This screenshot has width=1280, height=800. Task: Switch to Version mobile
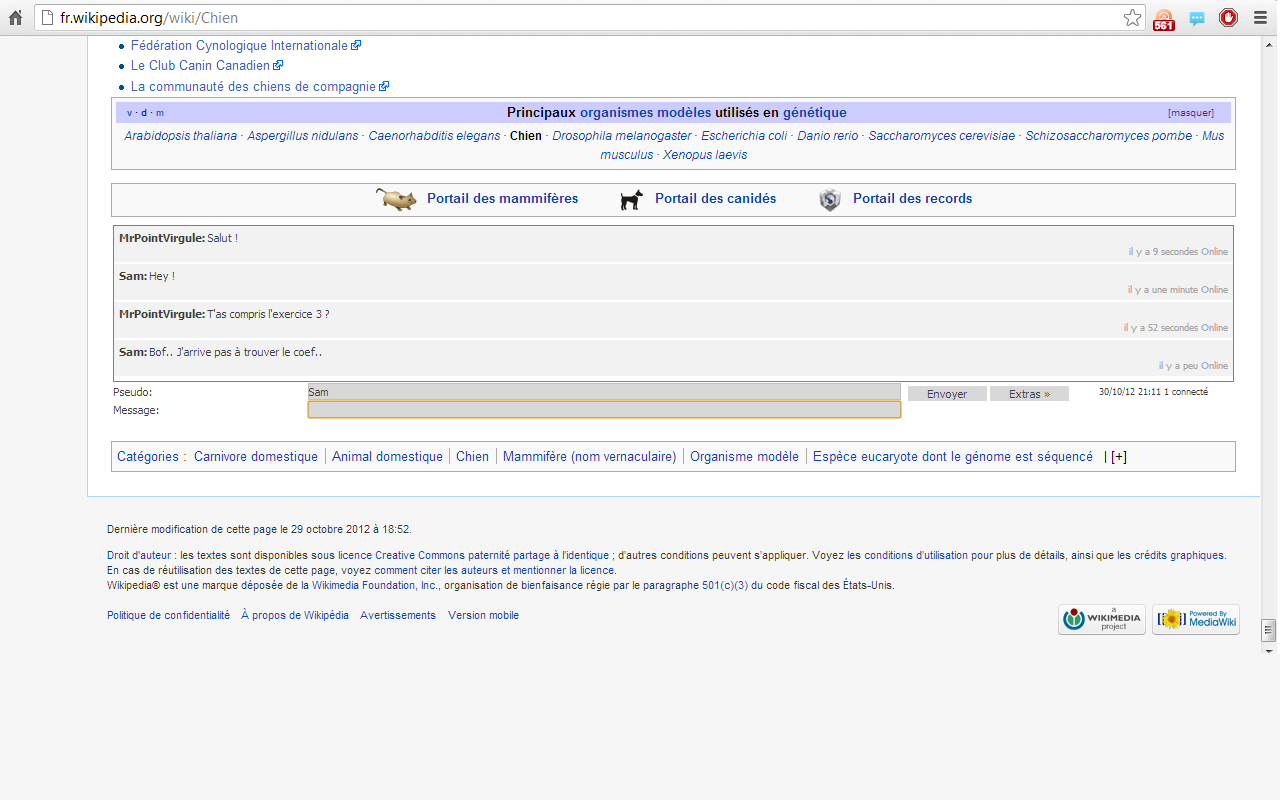pyautogui.click(x=484, y=616)
